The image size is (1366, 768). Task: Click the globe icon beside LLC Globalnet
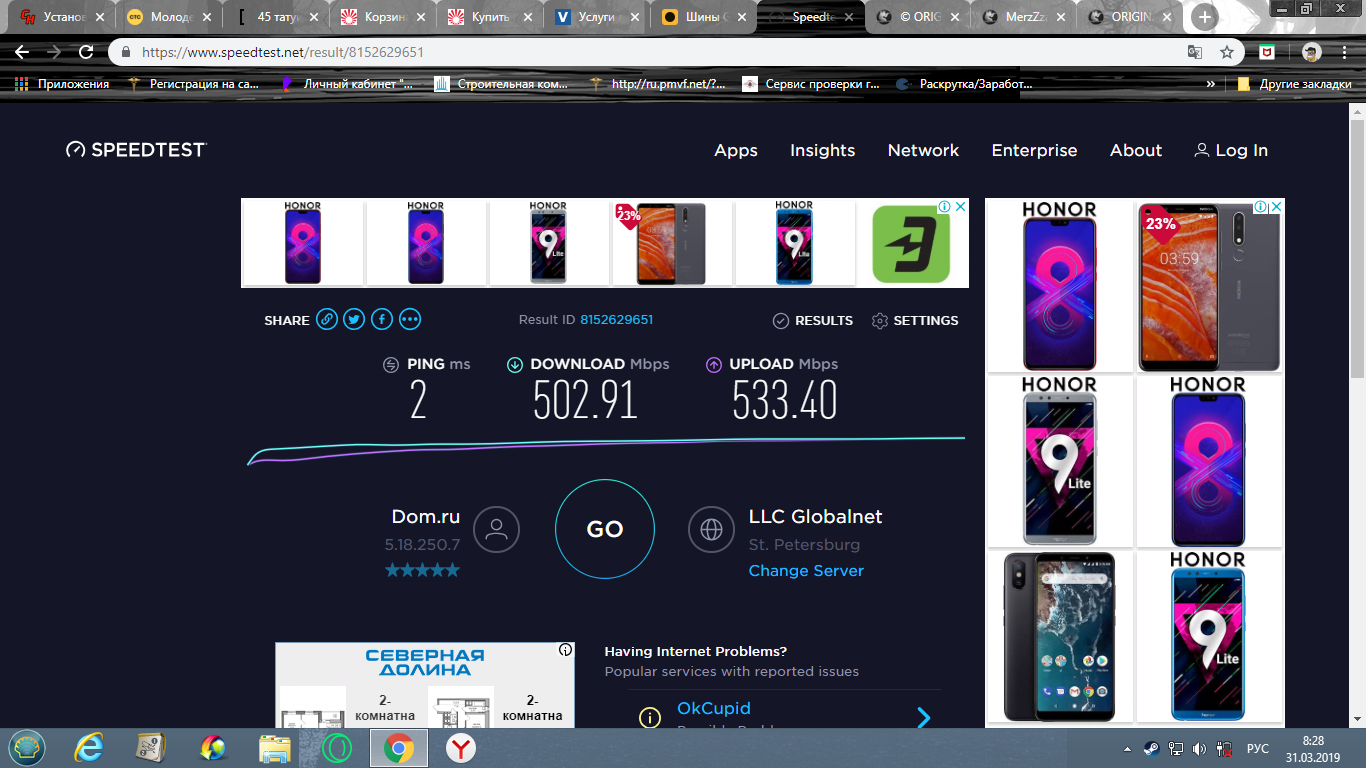coord(712,529)
